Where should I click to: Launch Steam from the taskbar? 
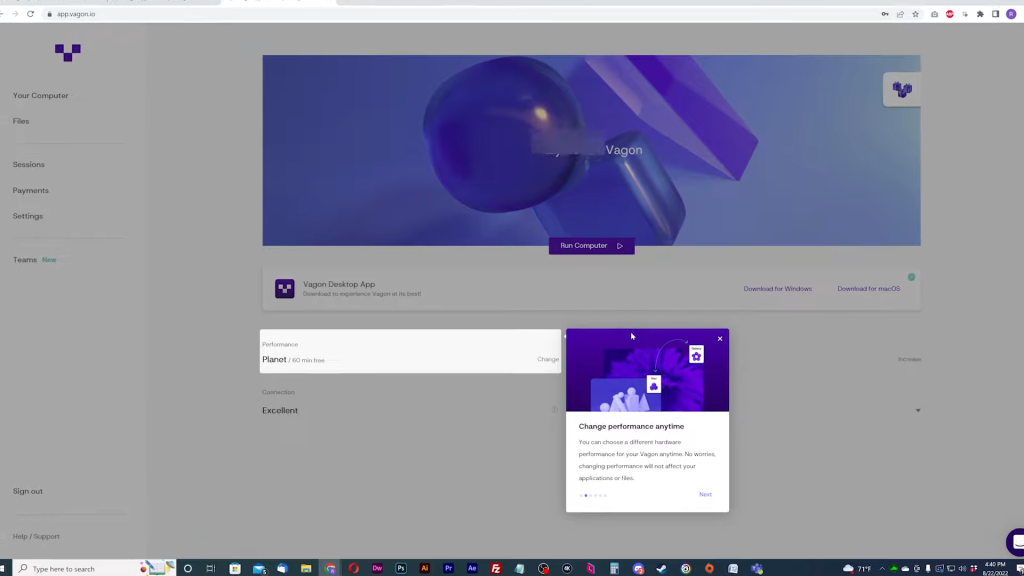pos(662,568)
